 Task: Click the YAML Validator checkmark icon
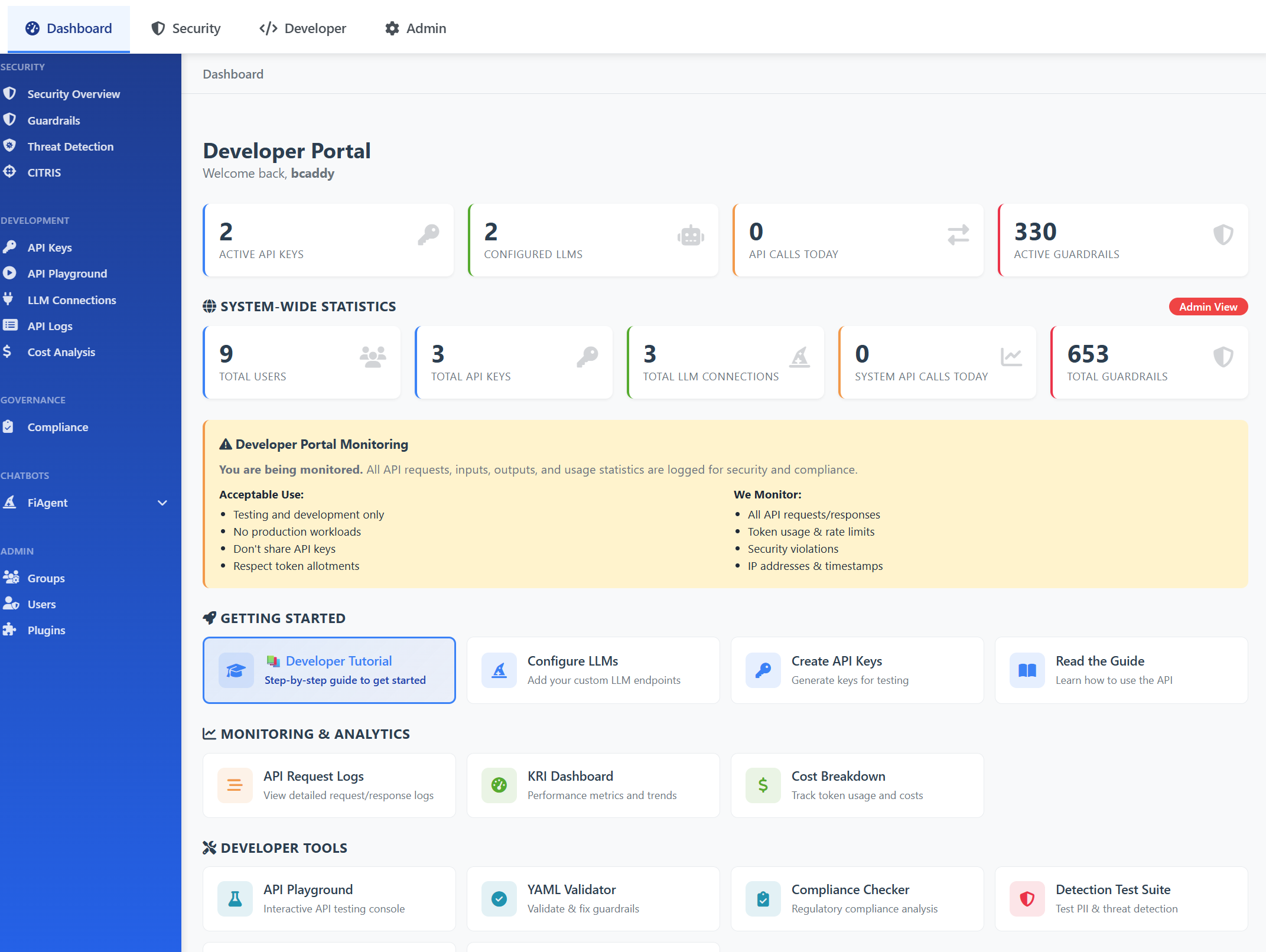499,899
